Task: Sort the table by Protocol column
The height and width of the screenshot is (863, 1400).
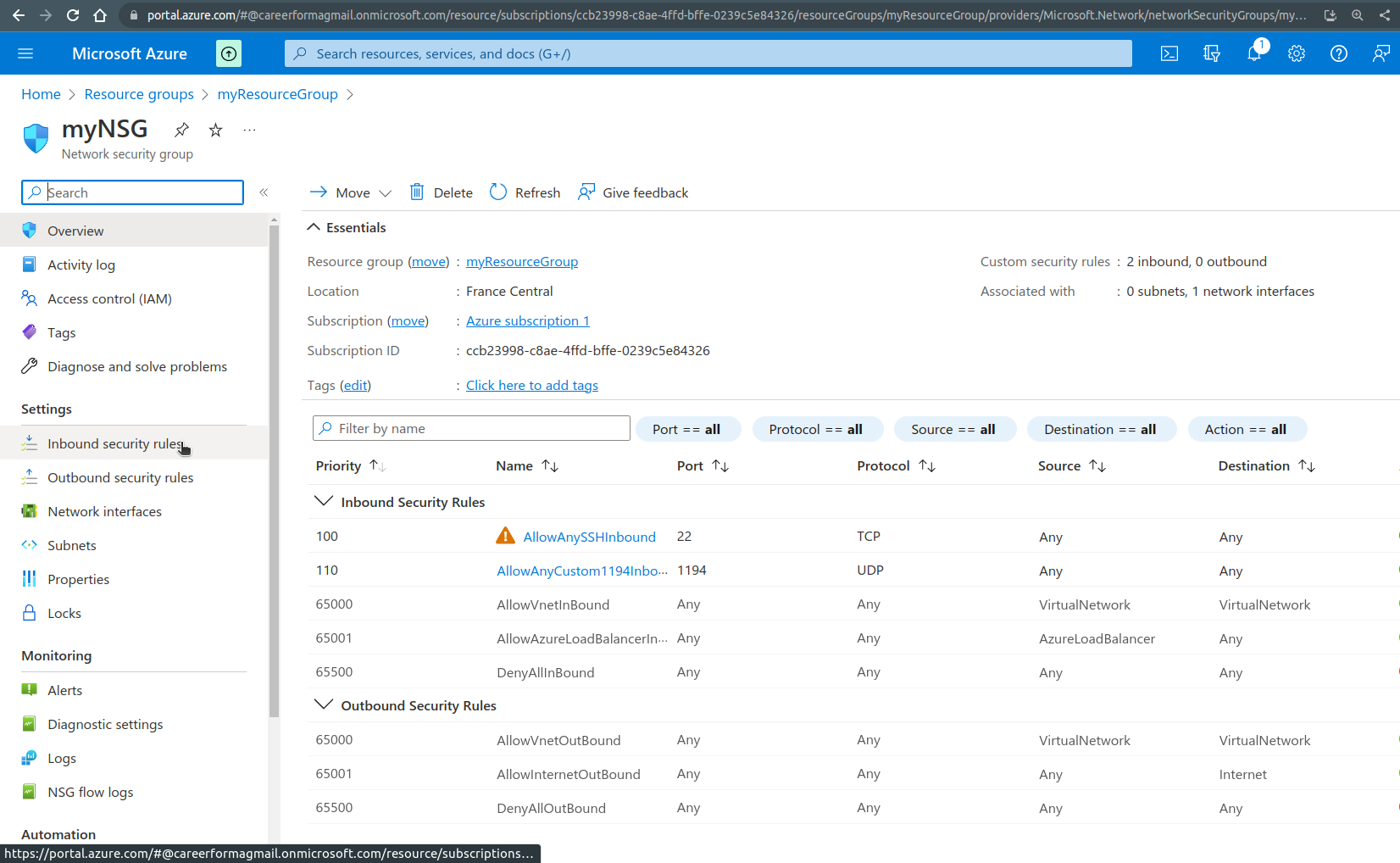Action: pos(927,466)
